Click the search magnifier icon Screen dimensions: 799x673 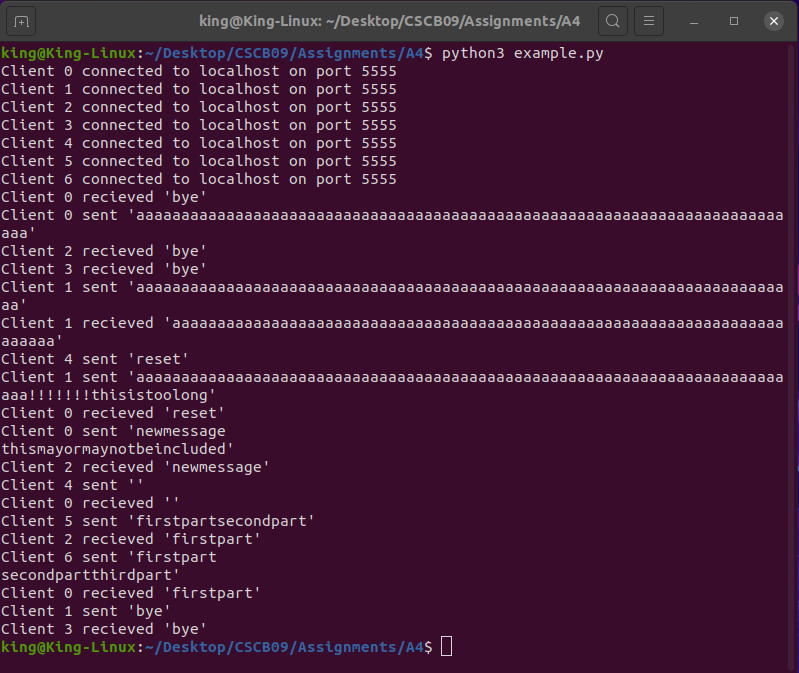coord(613,20)
